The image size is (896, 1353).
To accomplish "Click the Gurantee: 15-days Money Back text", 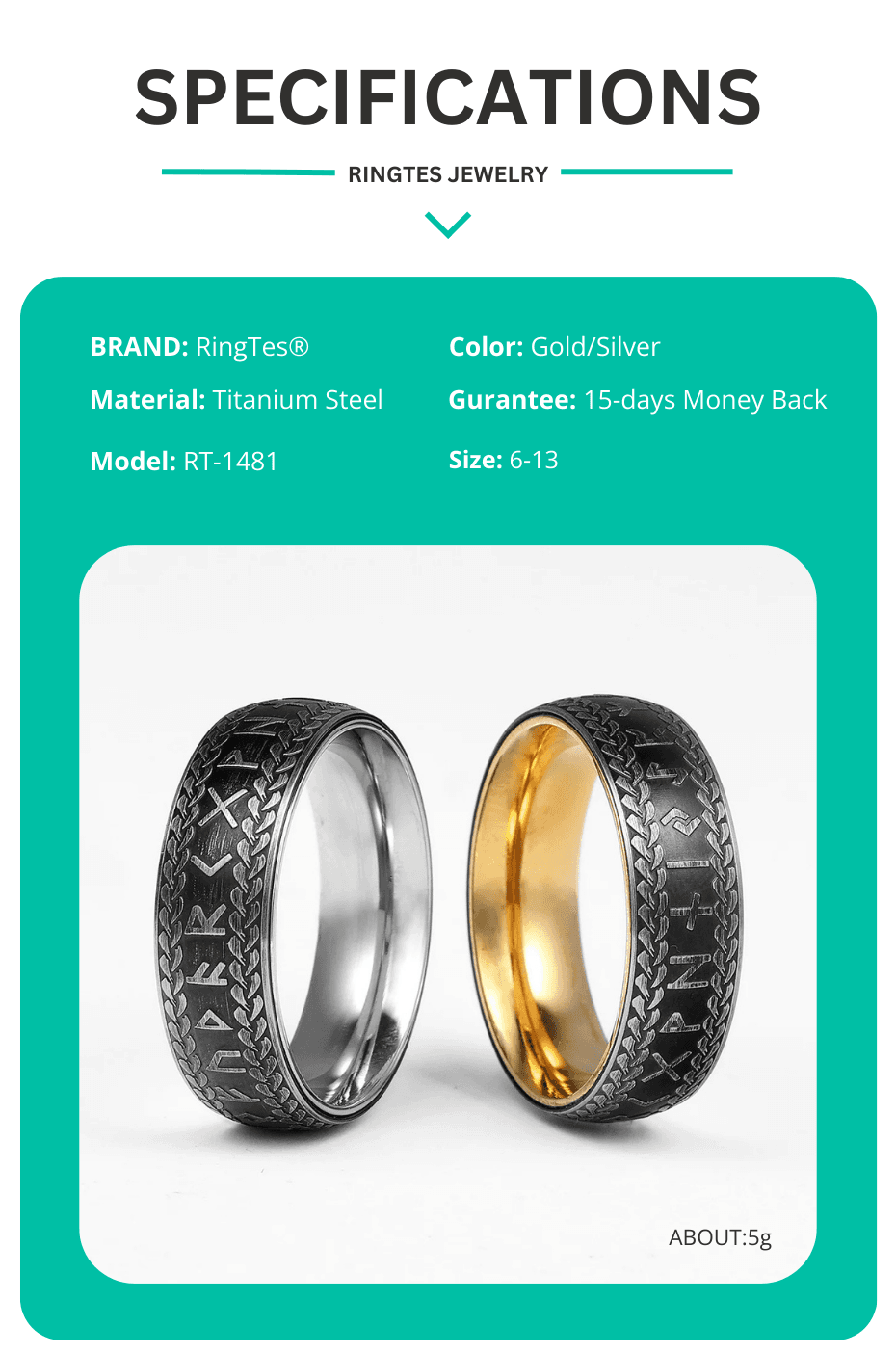I will pos(638,400).
